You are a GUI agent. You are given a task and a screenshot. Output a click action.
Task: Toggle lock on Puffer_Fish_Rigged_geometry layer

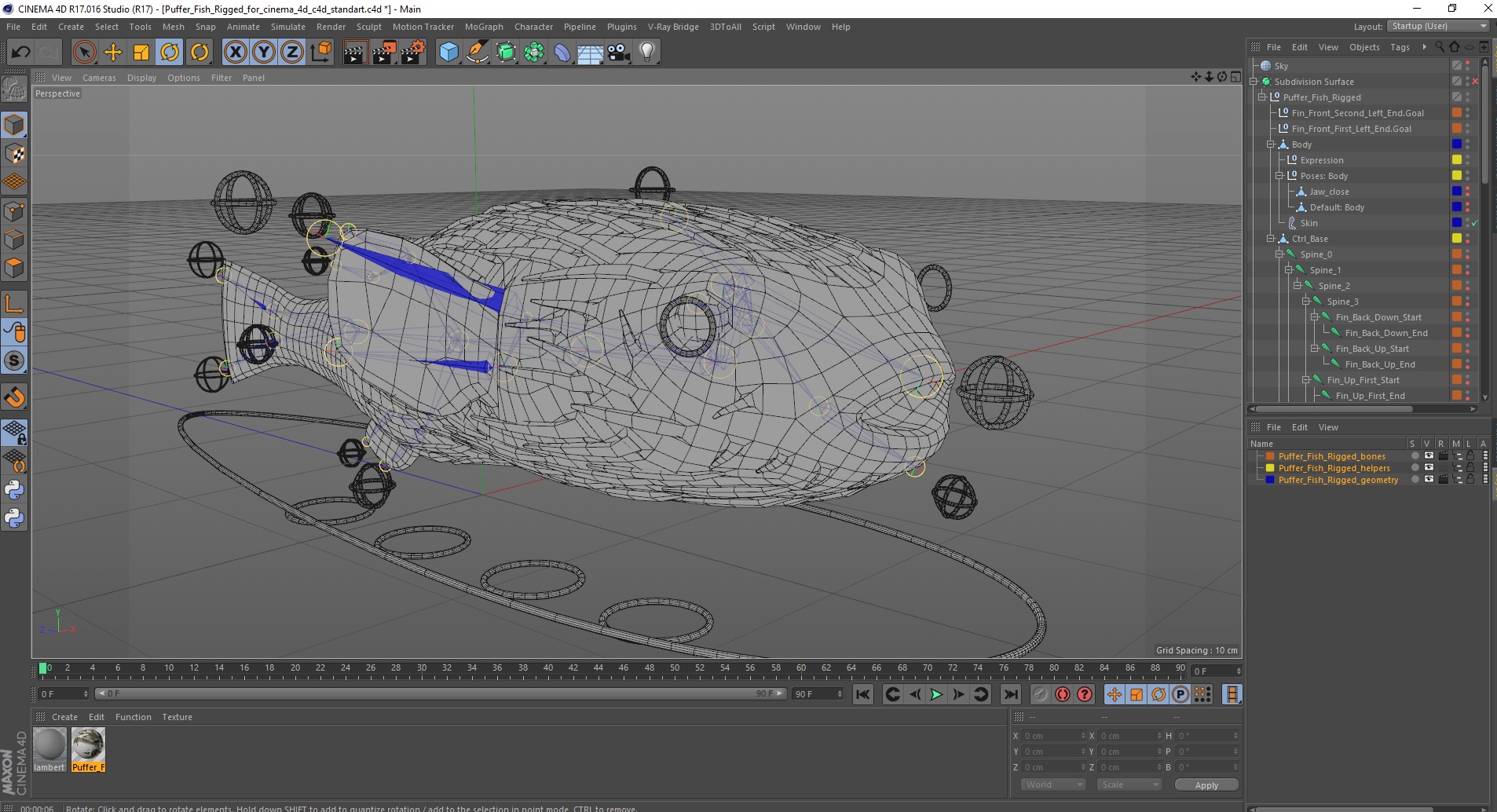coord(1470,480)
